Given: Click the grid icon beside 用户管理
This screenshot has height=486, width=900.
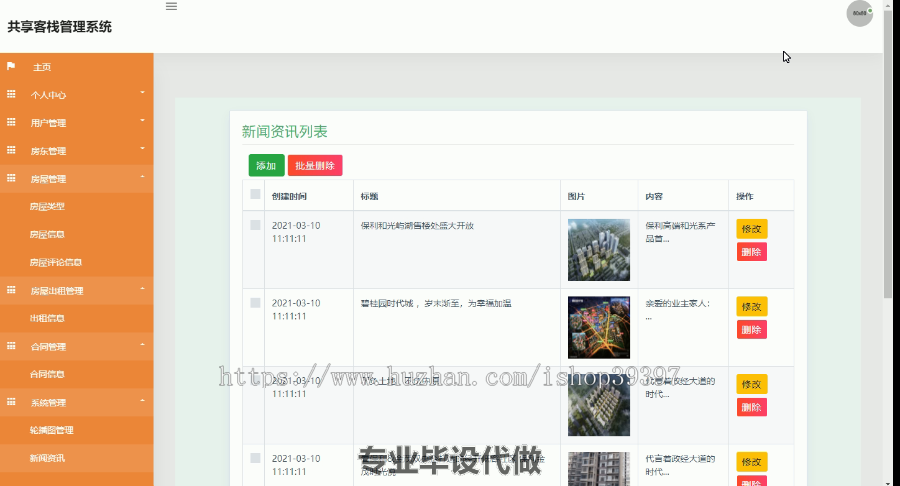Looking at the screenshot, I should click(11, 122).
